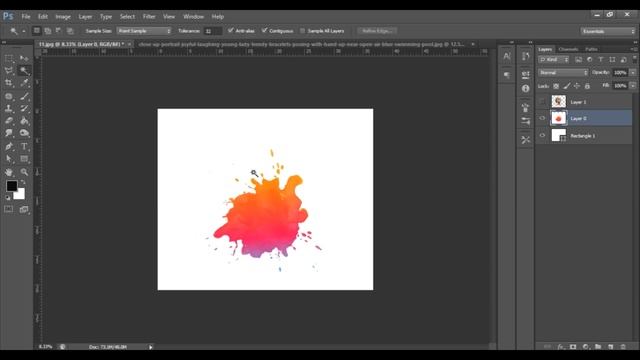
Task: Reset default foreground and background colors
Action: [8, 198]
